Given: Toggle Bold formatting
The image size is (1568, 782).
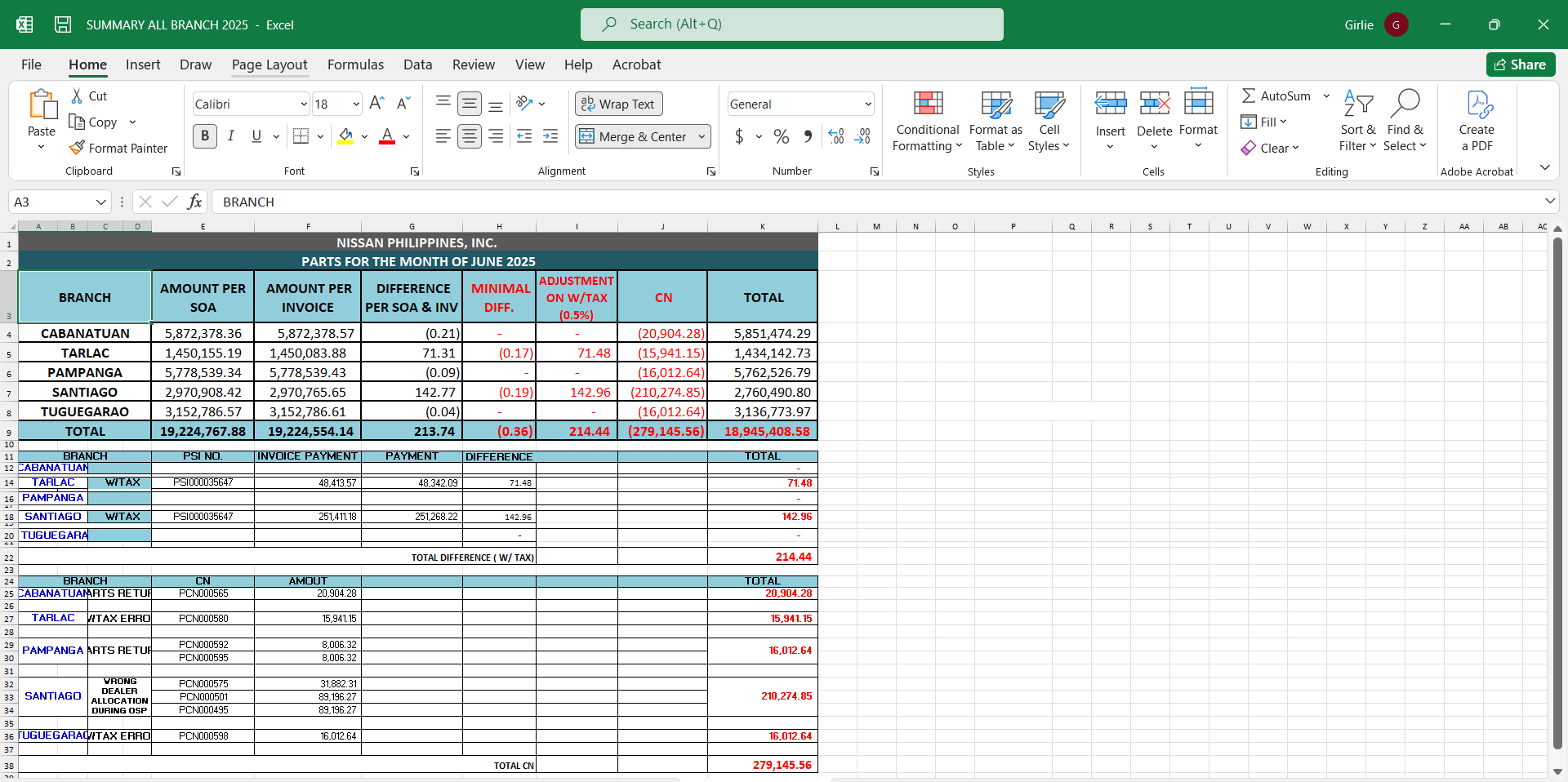Looking at the screenshot, I should coord(205,136).
